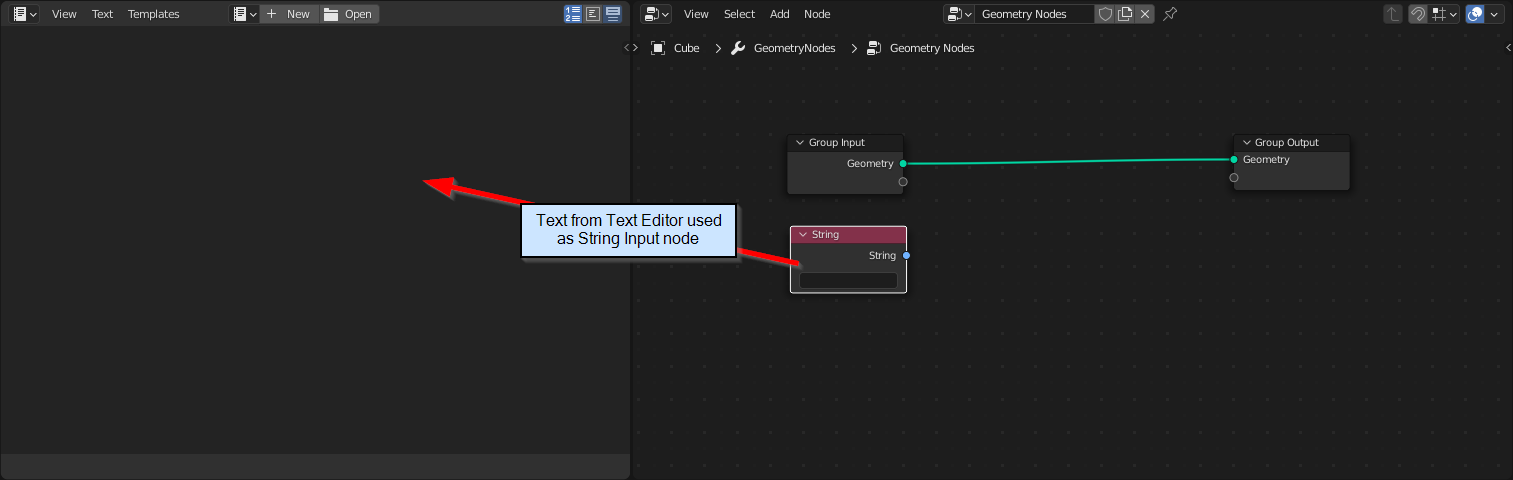Click the empty socket on Group Input
The height and width of the screenshot is (480, 1513).
[x=903, y=182]
